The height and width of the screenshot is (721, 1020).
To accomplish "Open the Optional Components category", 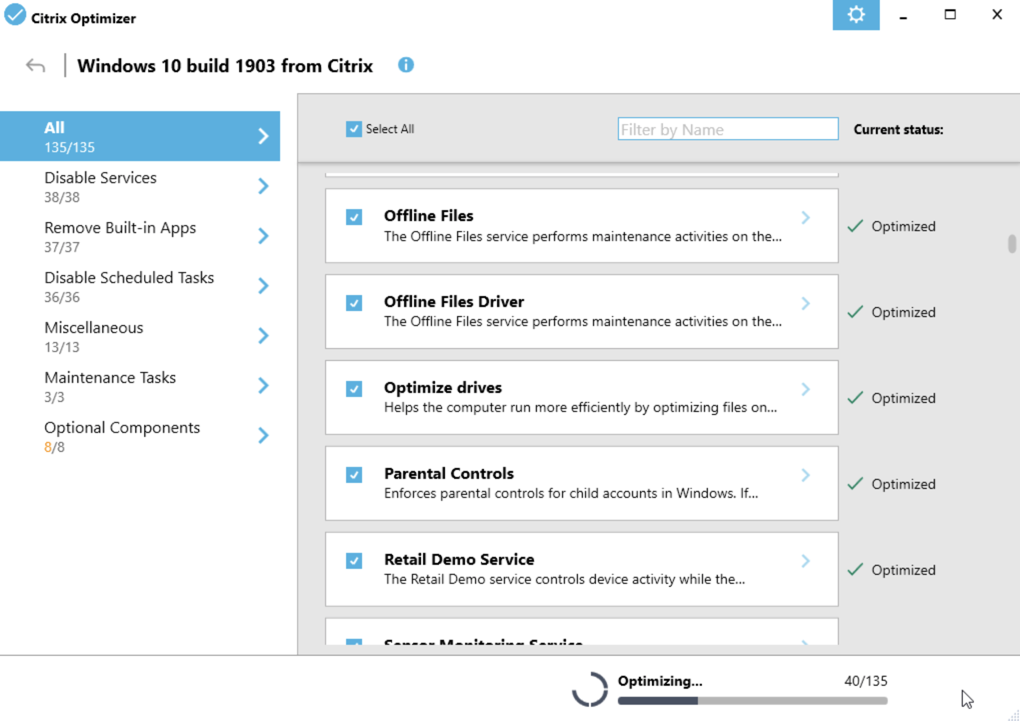I will pyautogui.click(x=140, y=436).
